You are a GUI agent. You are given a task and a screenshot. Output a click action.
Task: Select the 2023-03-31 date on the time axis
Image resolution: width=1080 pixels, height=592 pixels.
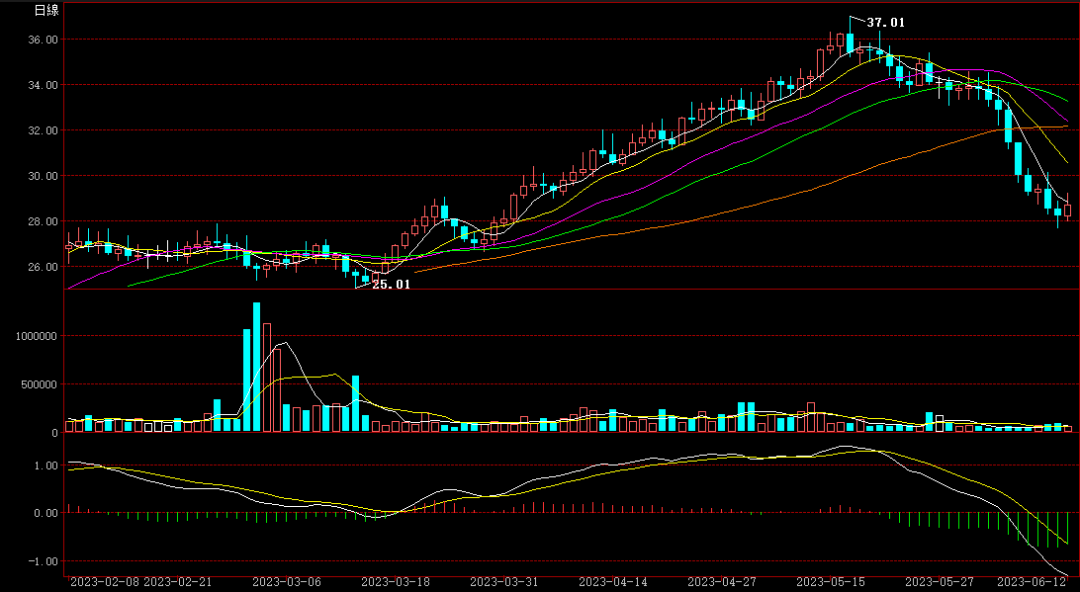(504, 581)
